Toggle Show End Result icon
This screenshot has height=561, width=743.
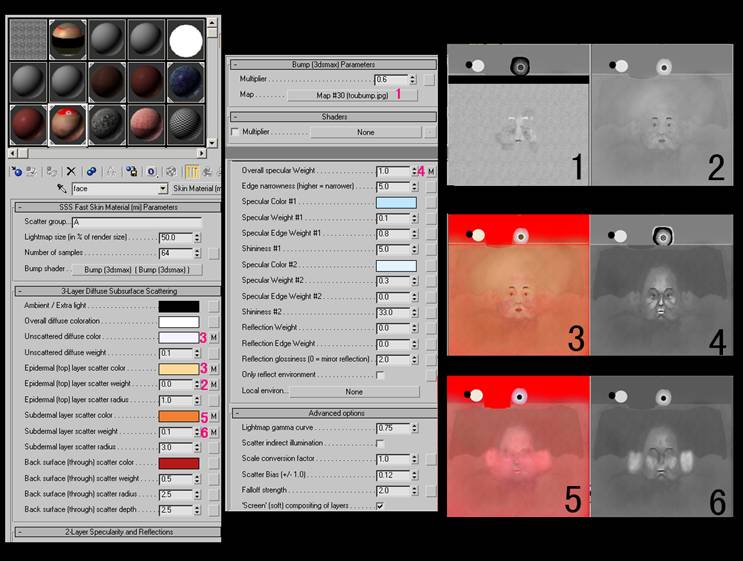[x=190, y=171]
